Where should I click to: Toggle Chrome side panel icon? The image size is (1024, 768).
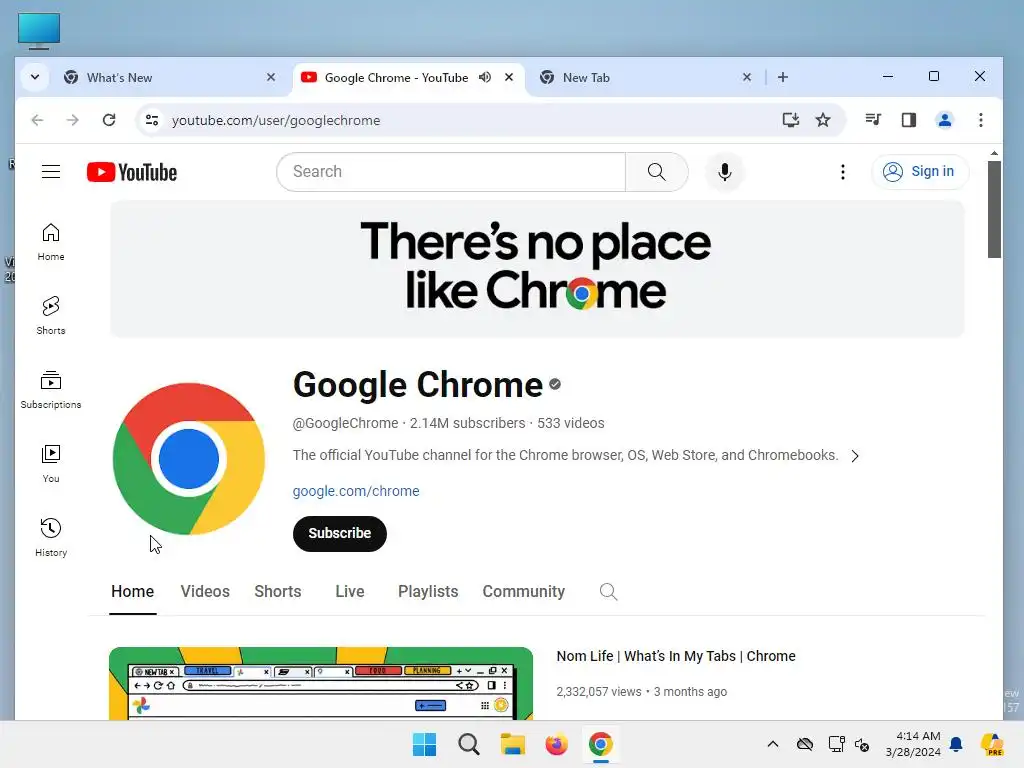(x=908, y=120)
